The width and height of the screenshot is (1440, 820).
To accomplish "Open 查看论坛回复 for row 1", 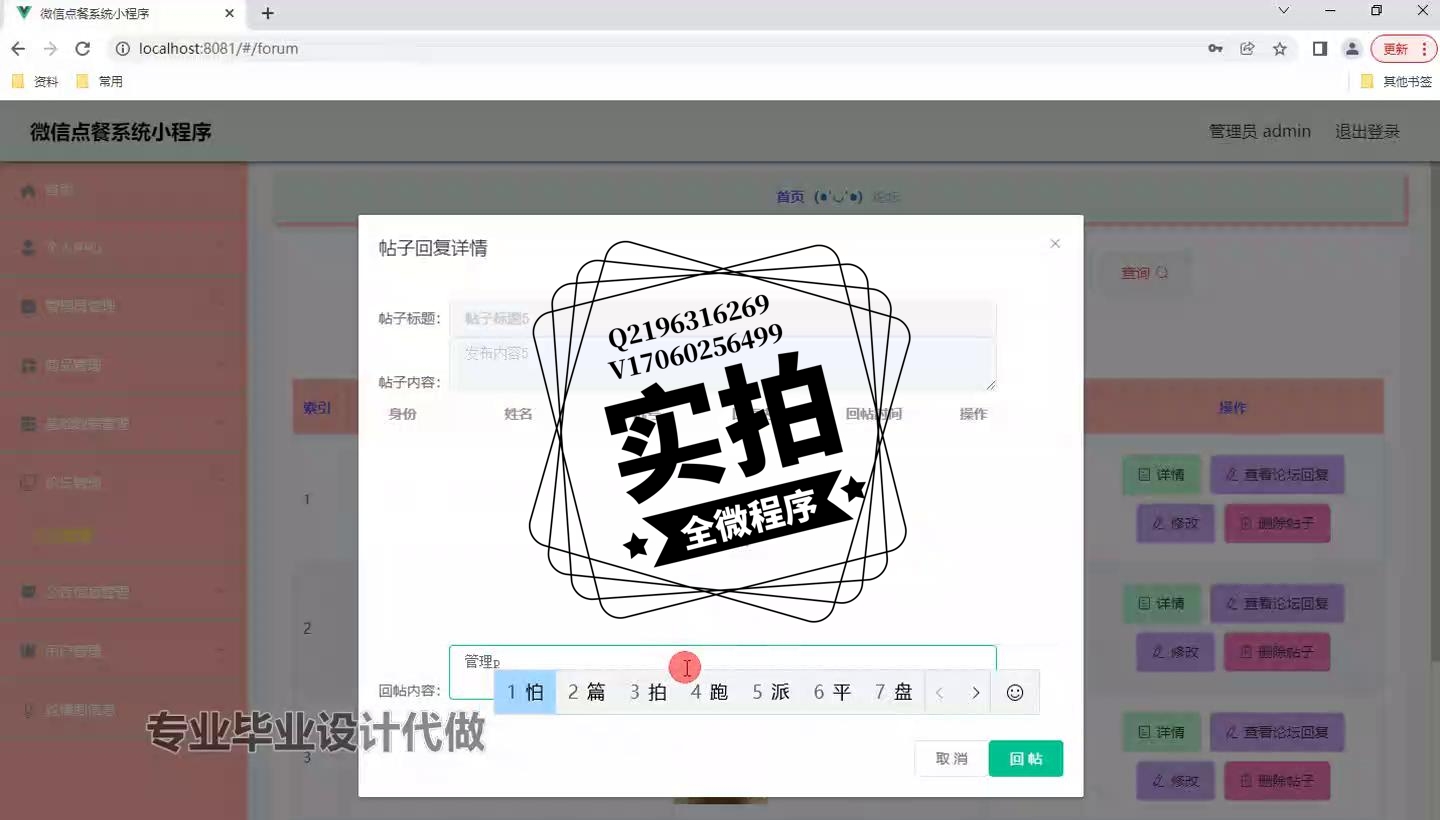I will pos(1276,474).
